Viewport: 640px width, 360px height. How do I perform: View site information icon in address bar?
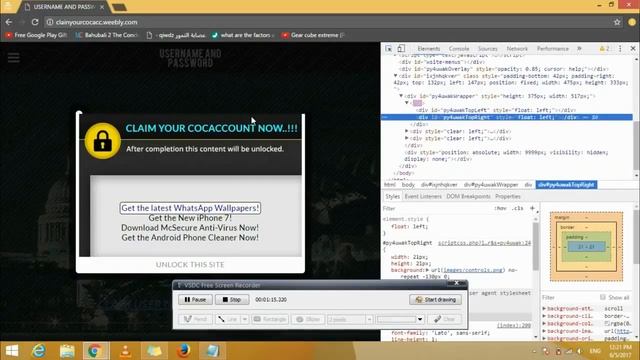pyautogui.click(x=49, y=22)
